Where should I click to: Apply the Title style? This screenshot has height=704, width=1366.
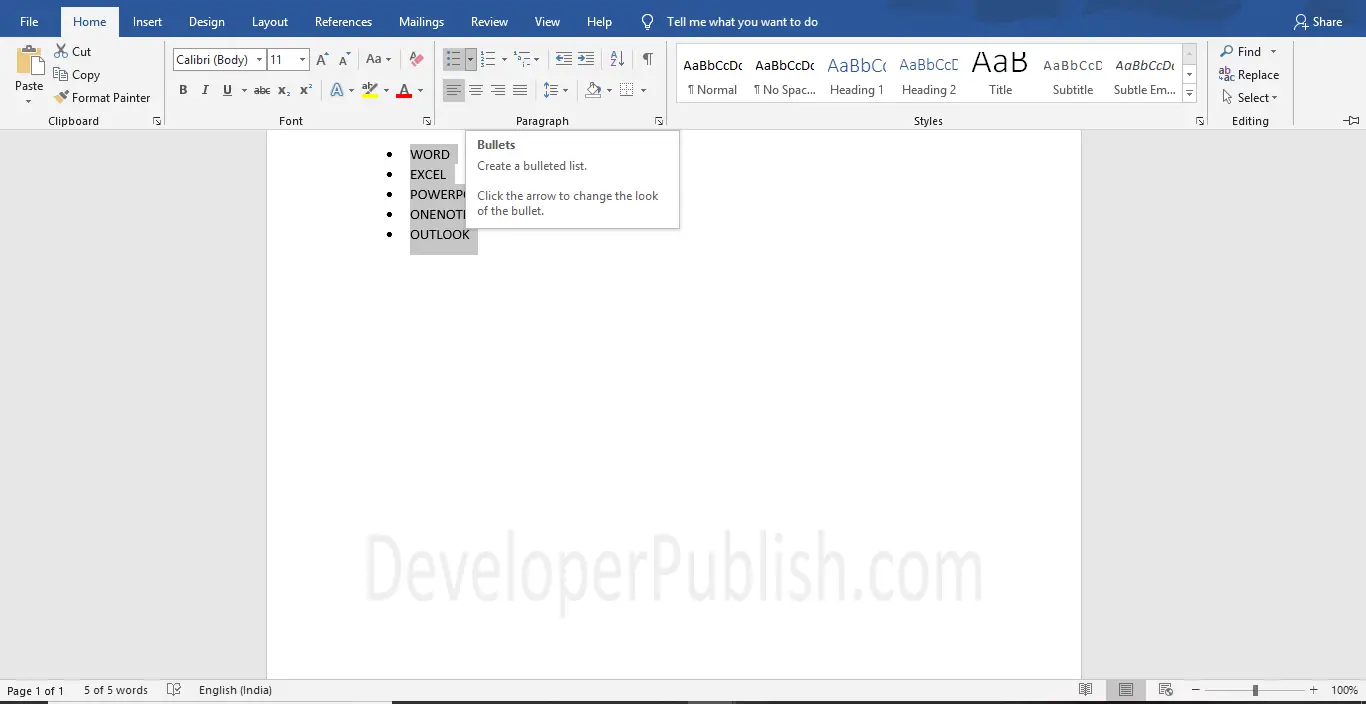[1001, 75]
